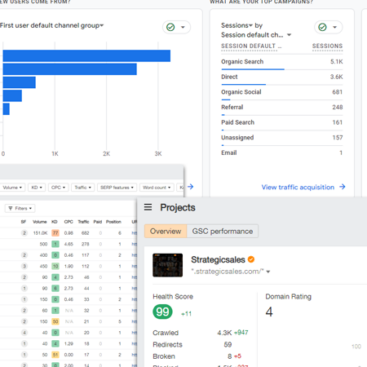Select the Overview tab
Viewport: 367px width, 367px height.
tap(166, 231)
